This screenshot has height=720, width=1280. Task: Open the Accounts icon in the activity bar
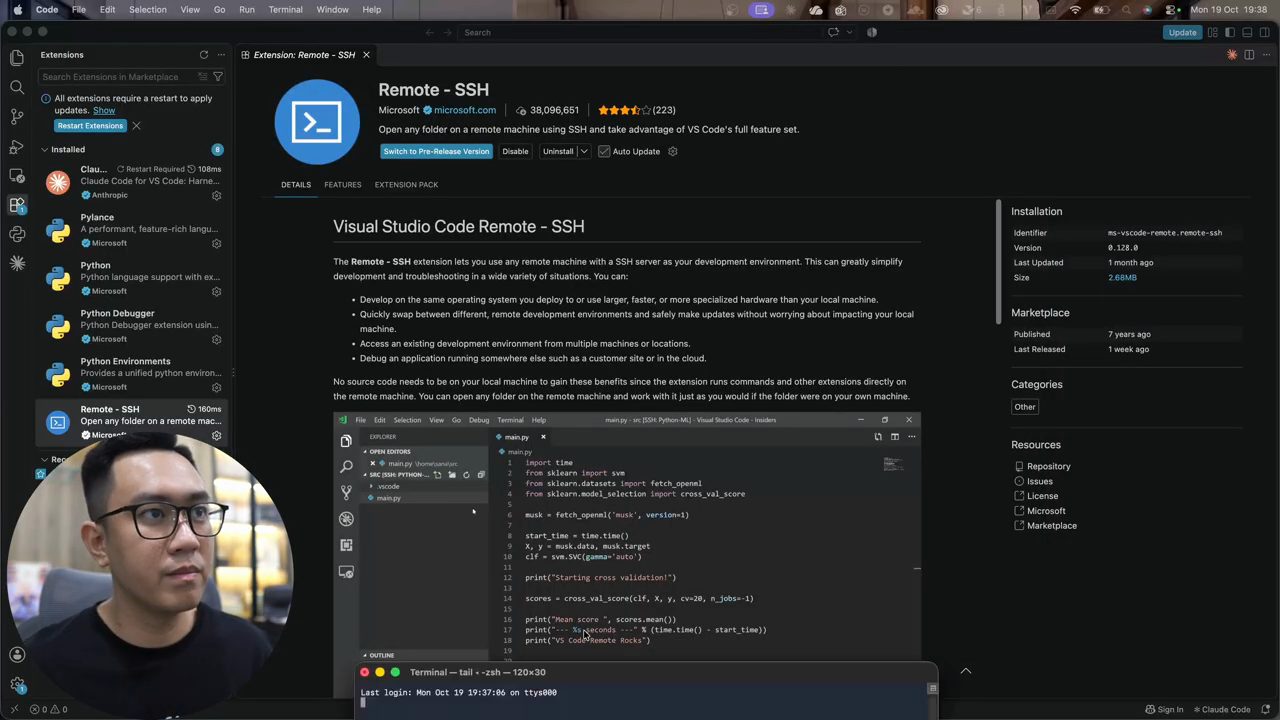pyautogui.click(x=17, y=655)
